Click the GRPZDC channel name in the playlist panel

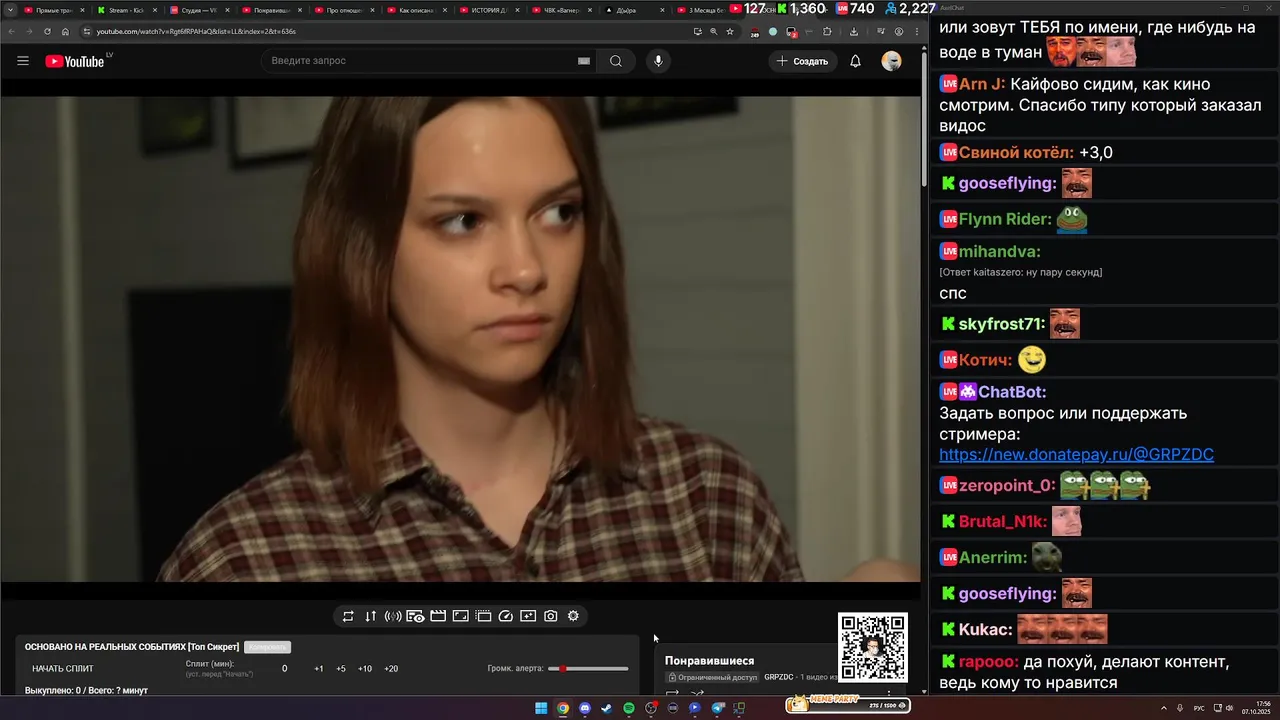pos(778,677)
